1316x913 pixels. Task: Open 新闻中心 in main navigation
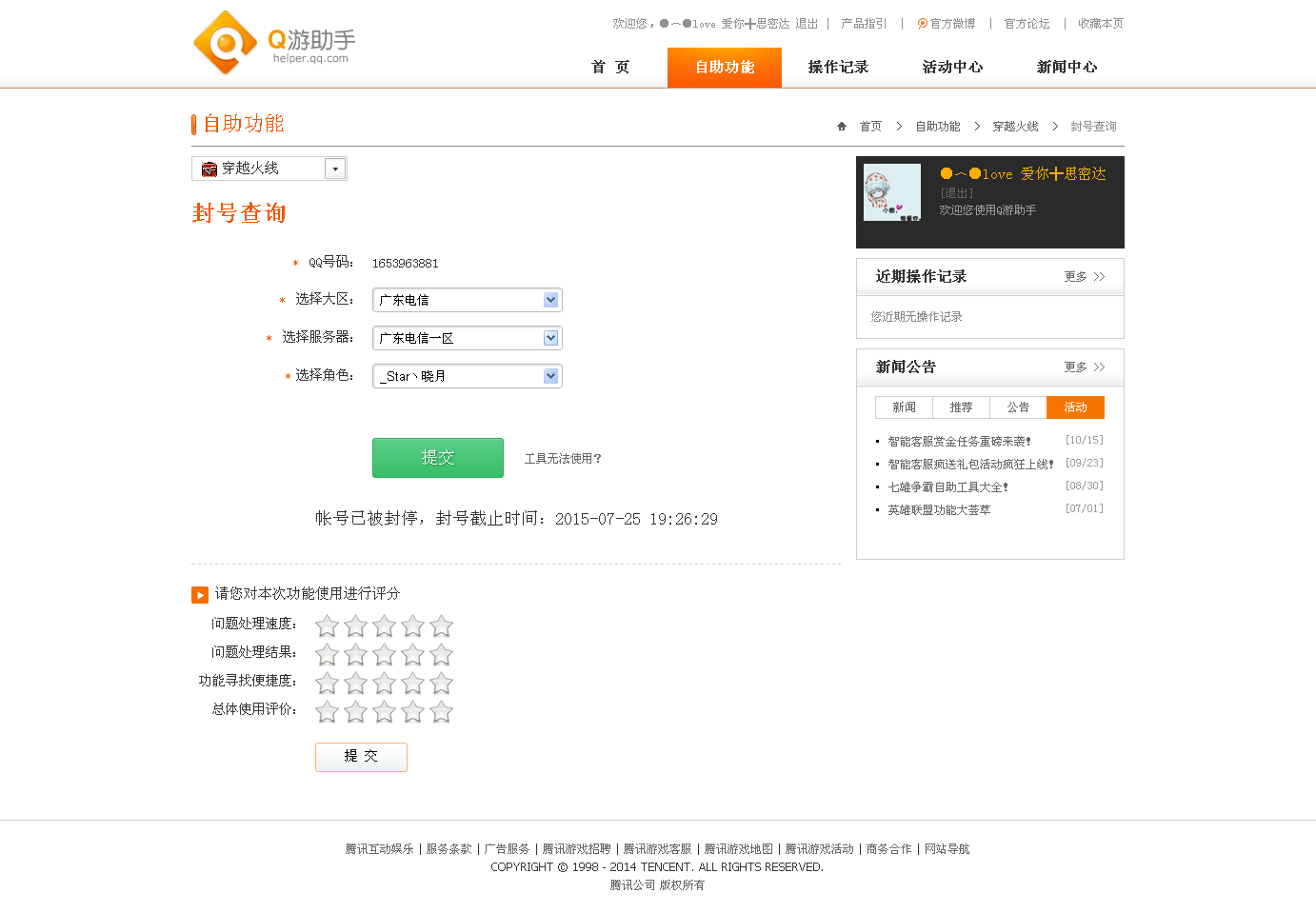click(x=1067, y=67)
